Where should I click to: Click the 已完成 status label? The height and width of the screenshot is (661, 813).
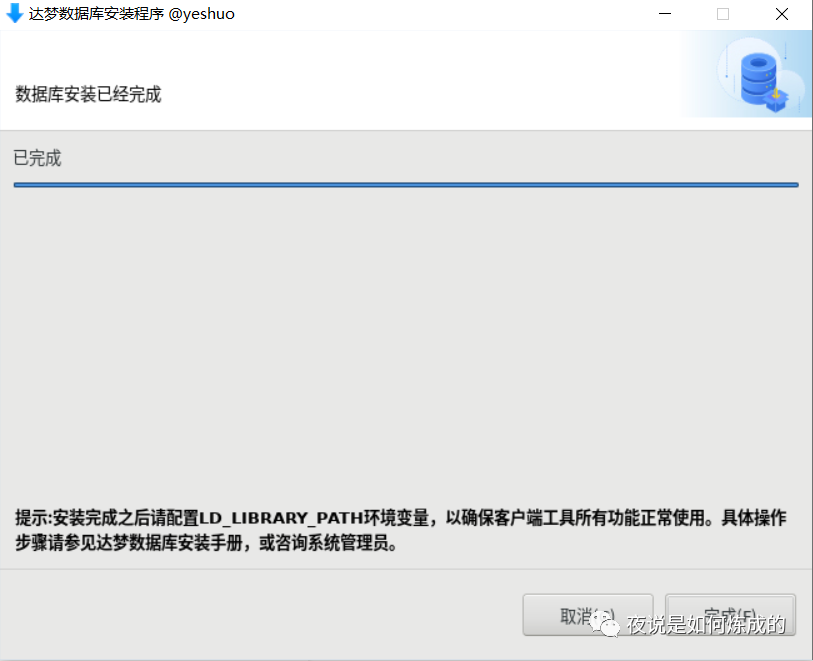37,158
